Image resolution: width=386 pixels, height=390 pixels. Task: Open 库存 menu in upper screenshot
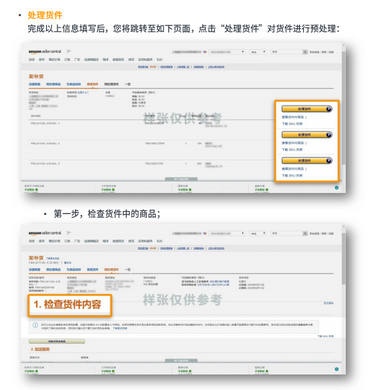coord(41,59)
